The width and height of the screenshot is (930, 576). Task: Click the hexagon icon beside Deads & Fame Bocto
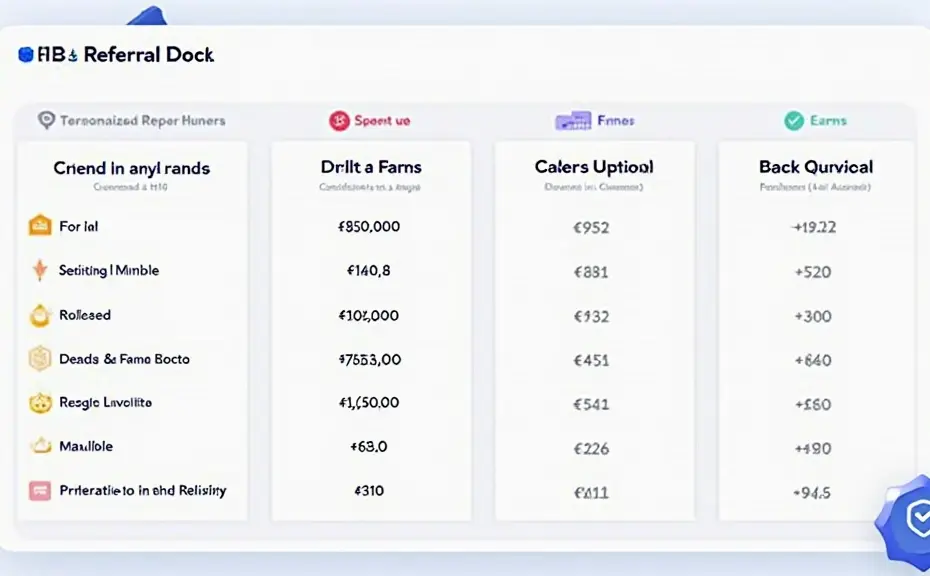pos(40,359)
